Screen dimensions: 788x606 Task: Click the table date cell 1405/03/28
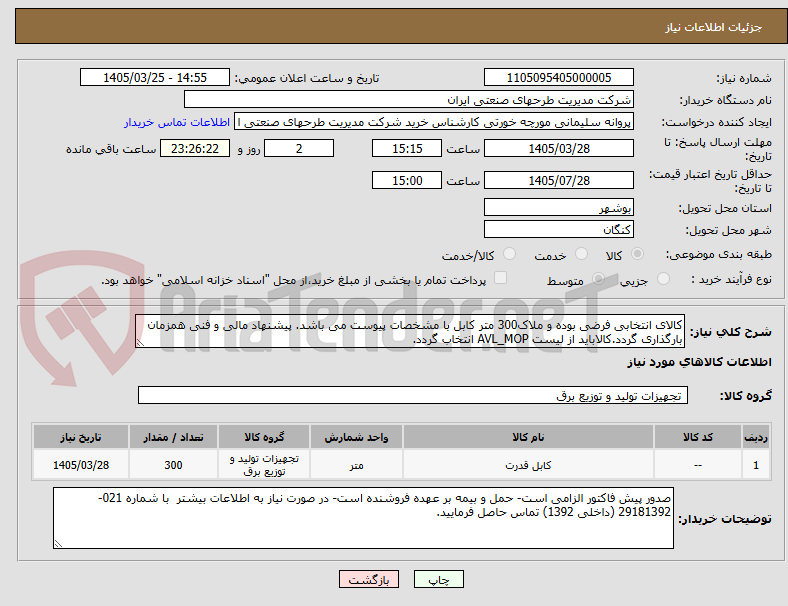click(x=80, y=465)
